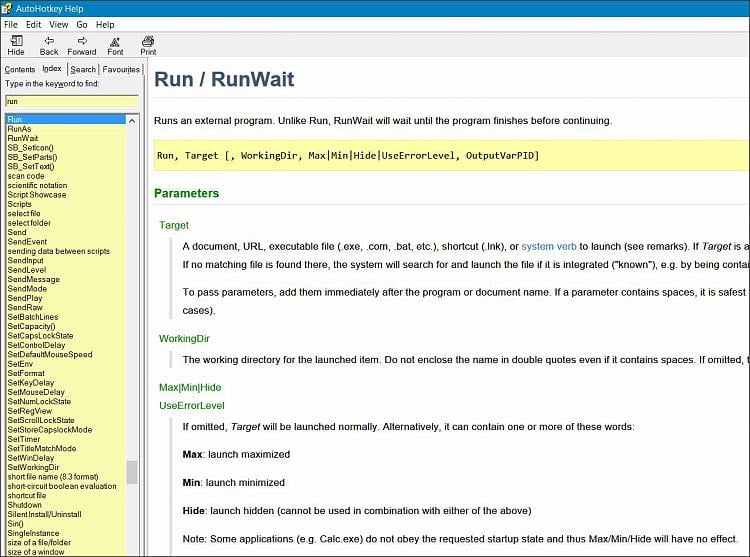Select 'SetMouseDelay' index entry
750x557 pixels.
click(36, 392)
